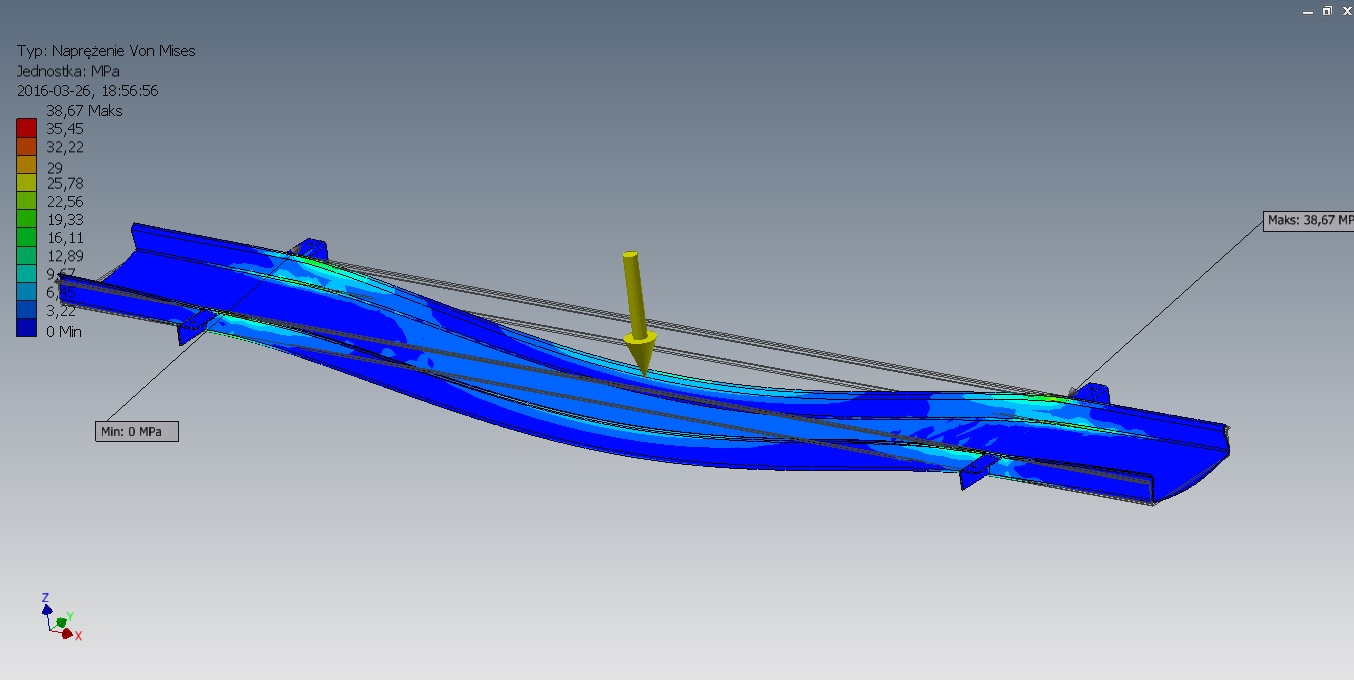The image size is (1354, 680).
Task: Click the '35,45' legend value text
Action: tap(65, 129)
